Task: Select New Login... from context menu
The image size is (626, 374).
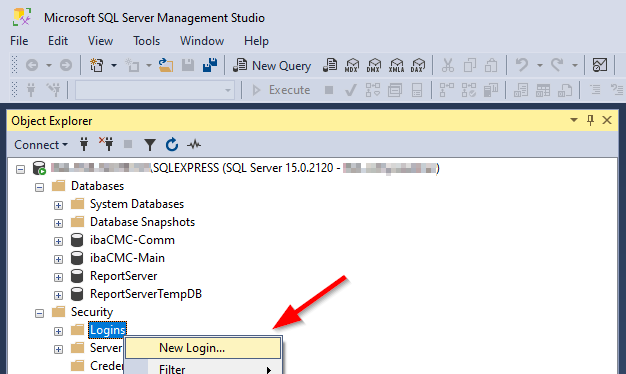Action: coord(203,348)
